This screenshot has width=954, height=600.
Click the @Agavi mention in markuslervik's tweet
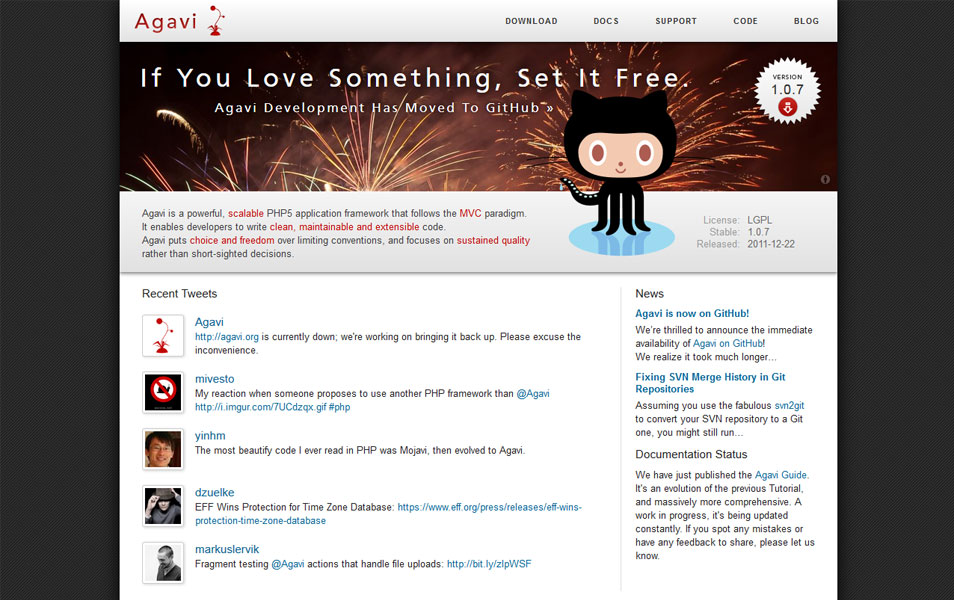[288, 564]
